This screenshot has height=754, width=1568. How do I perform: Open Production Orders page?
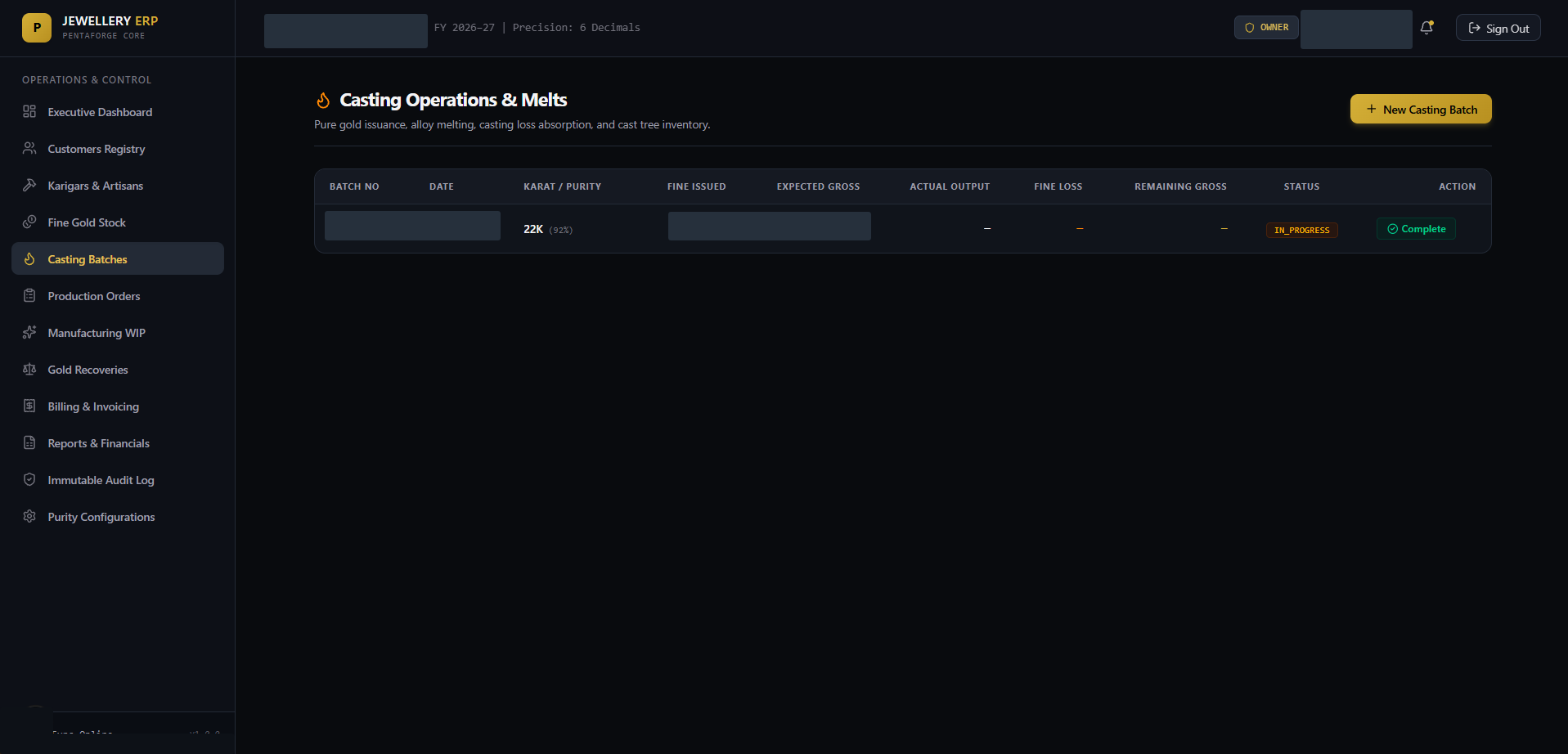[x=118, y=296]
